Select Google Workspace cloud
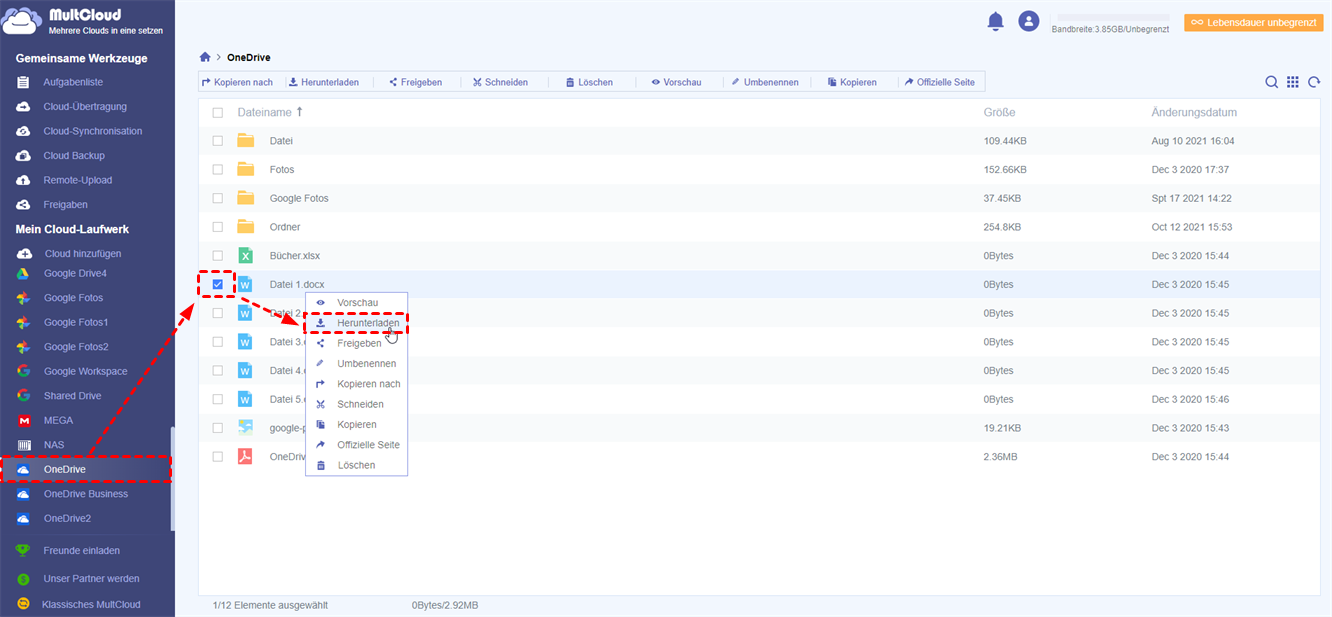Viewport: 1332px width, 617px height. click(85, 371)
